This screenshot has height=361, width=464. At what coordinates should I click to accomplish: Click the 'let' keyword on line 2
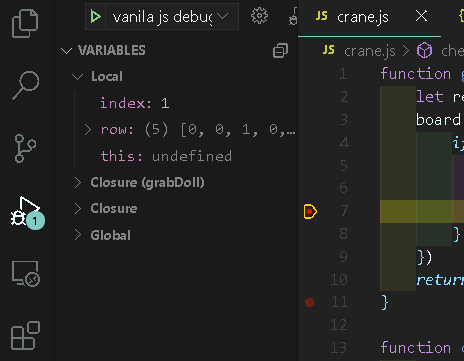point(430,97)
